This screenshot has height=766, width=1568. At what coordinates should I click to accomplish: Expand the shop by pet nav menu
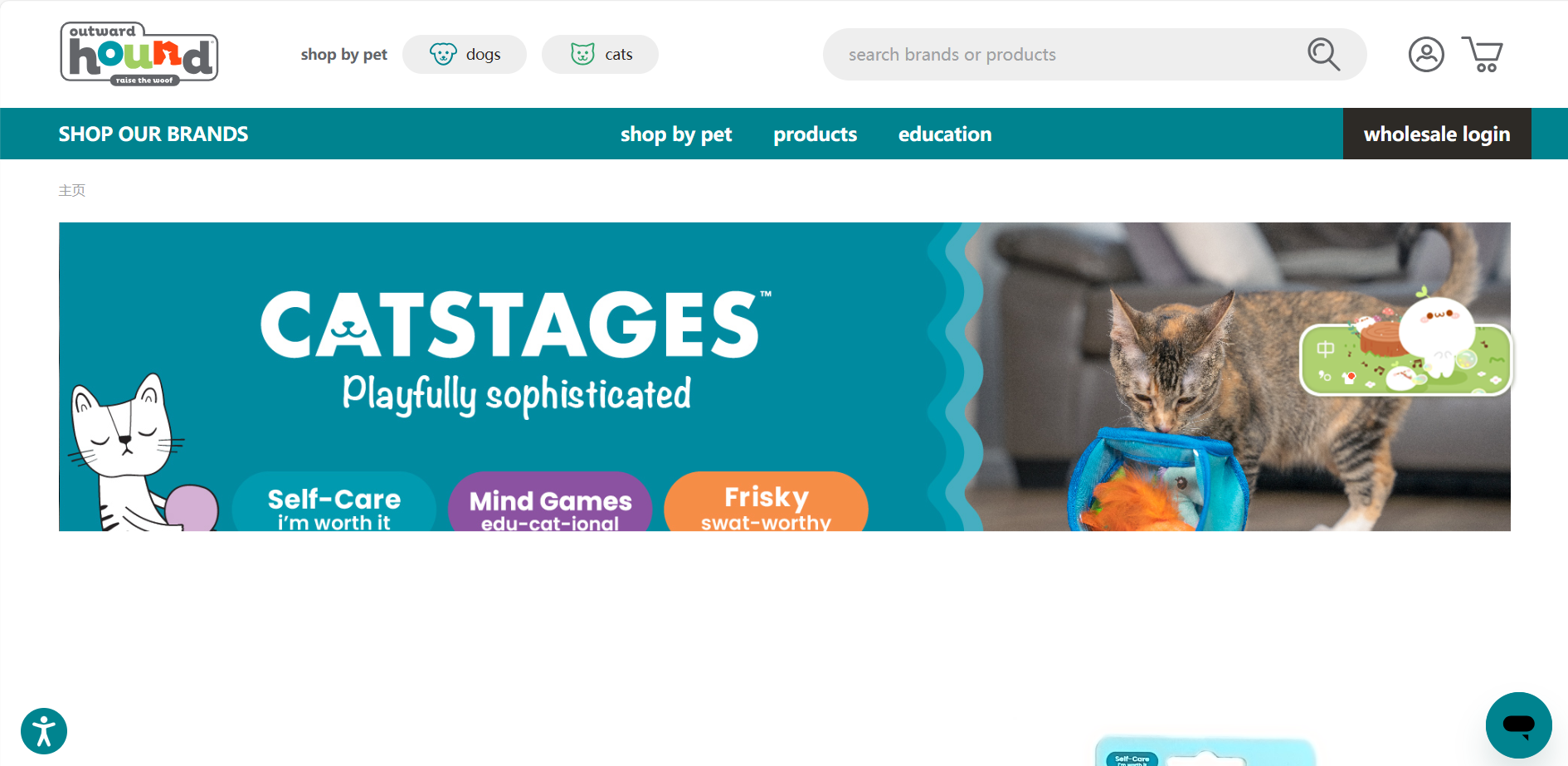tap(676, 134)
